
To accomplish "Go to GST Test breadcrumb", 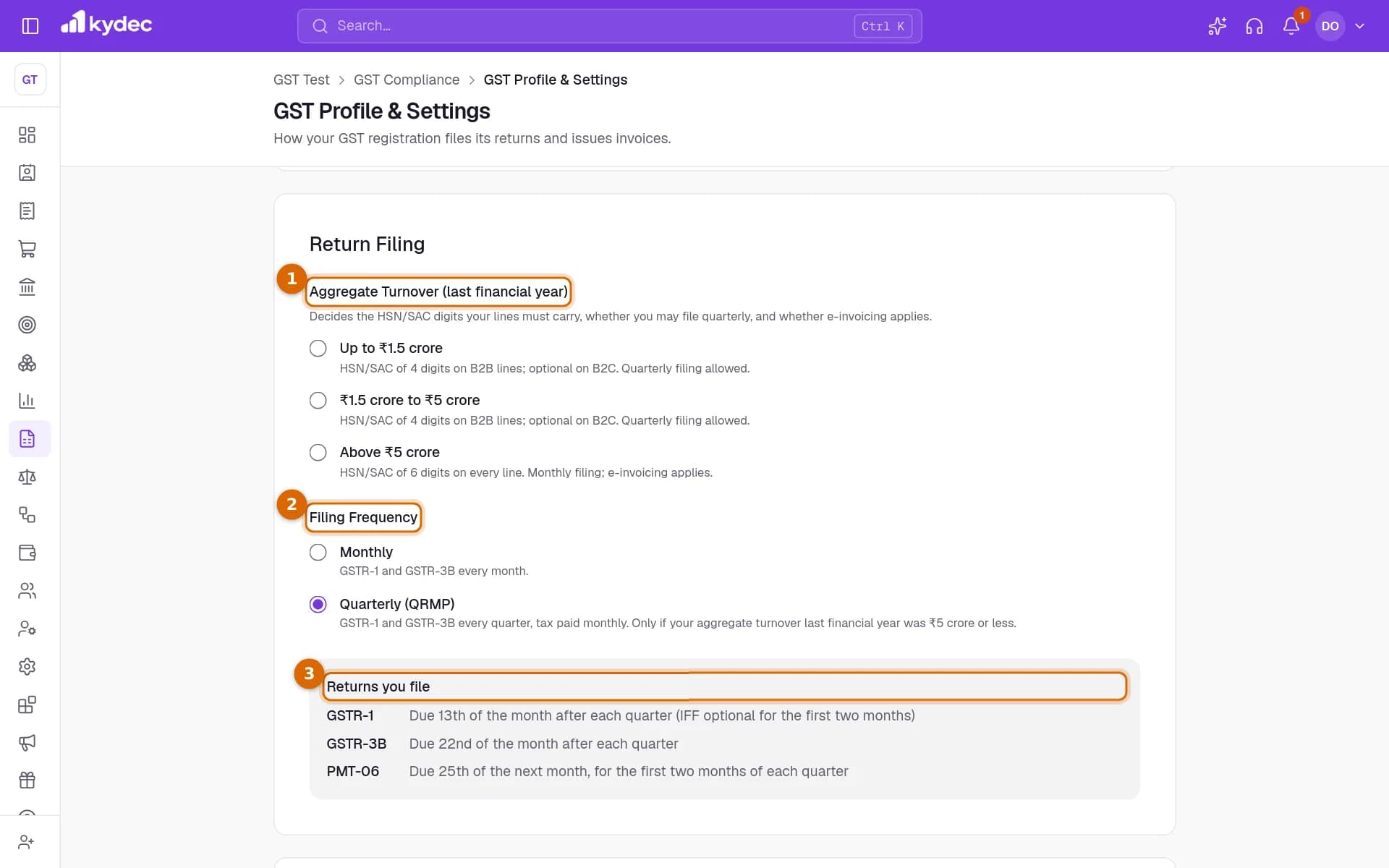I will pos(301,80).
